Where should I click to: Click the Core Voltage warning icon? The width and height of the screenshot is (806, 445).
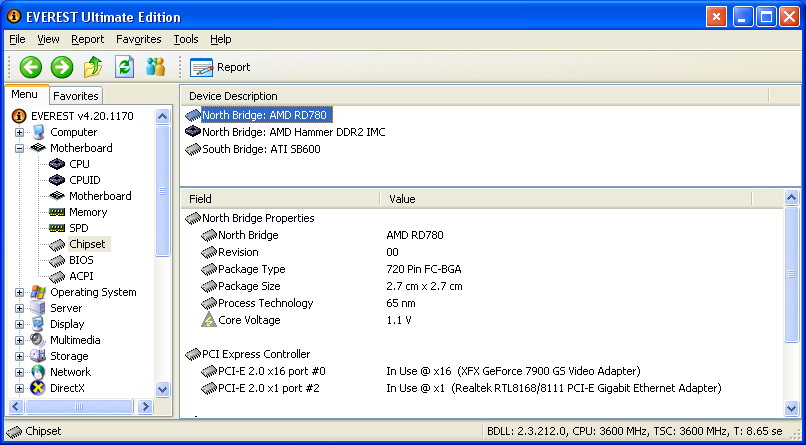pyautogui.click(x=209, y=320)
